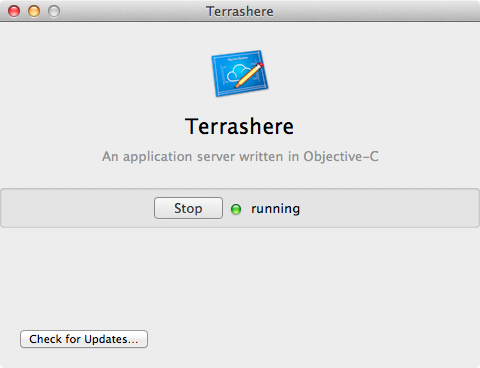Click the large Terrashere heading text
Image resolution: width=480 pixels, height=368 pixels.
(x=240, y=126)
